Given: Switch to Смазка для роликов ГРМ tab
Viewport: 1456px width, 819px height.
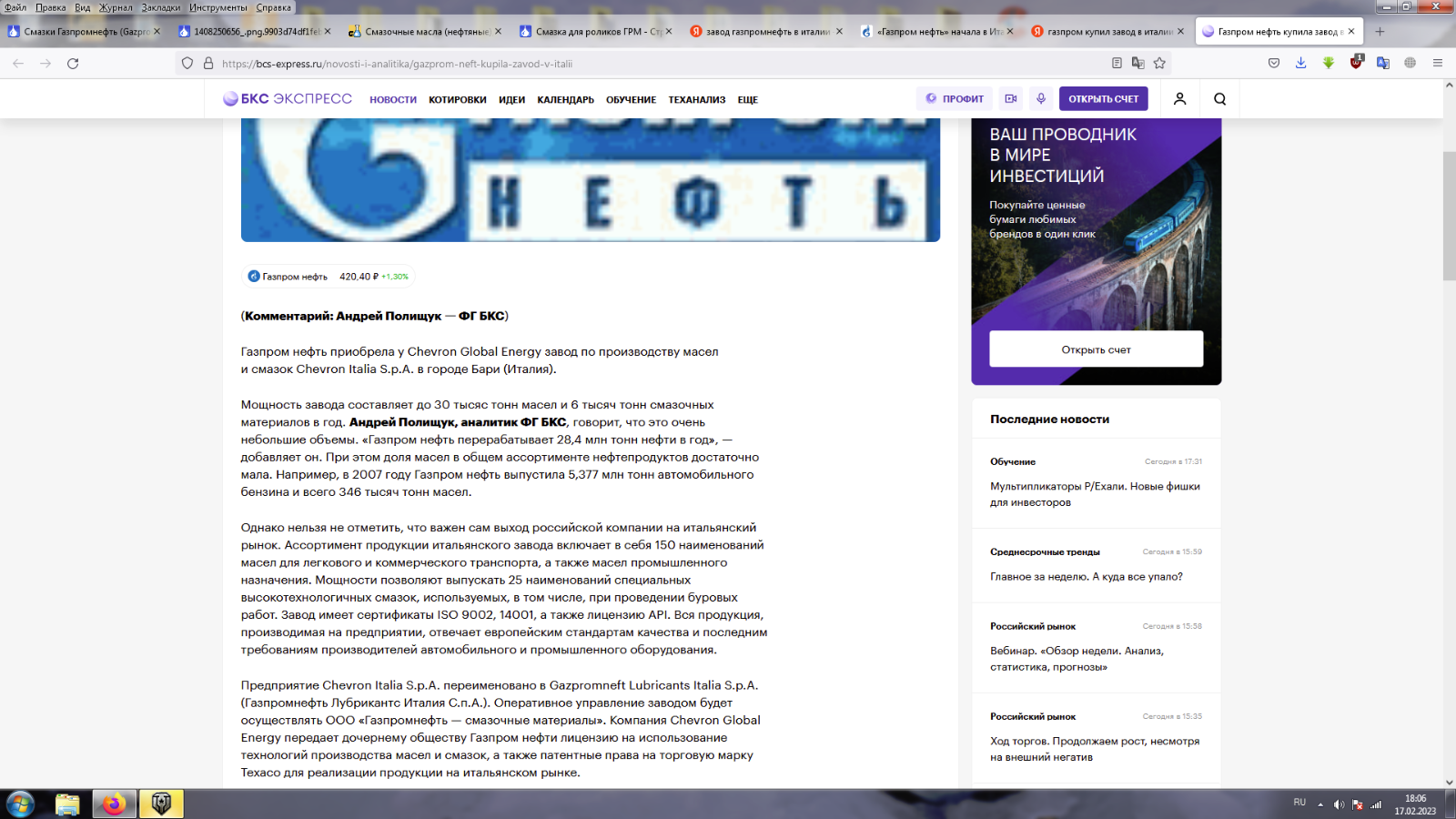Looking at the screenshot, I should tap(597, 31).
